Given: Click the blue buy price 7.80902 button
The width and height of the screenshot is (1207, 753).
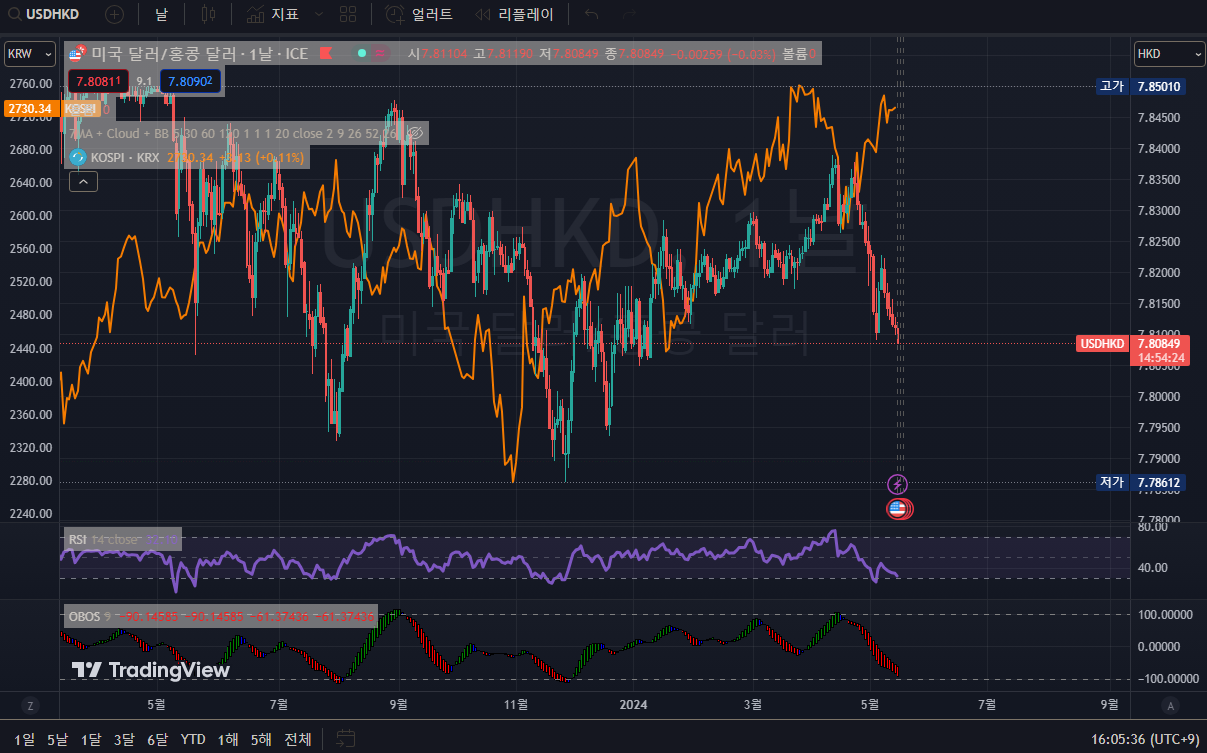Looking at the screenshot, I should pos(190,81).
